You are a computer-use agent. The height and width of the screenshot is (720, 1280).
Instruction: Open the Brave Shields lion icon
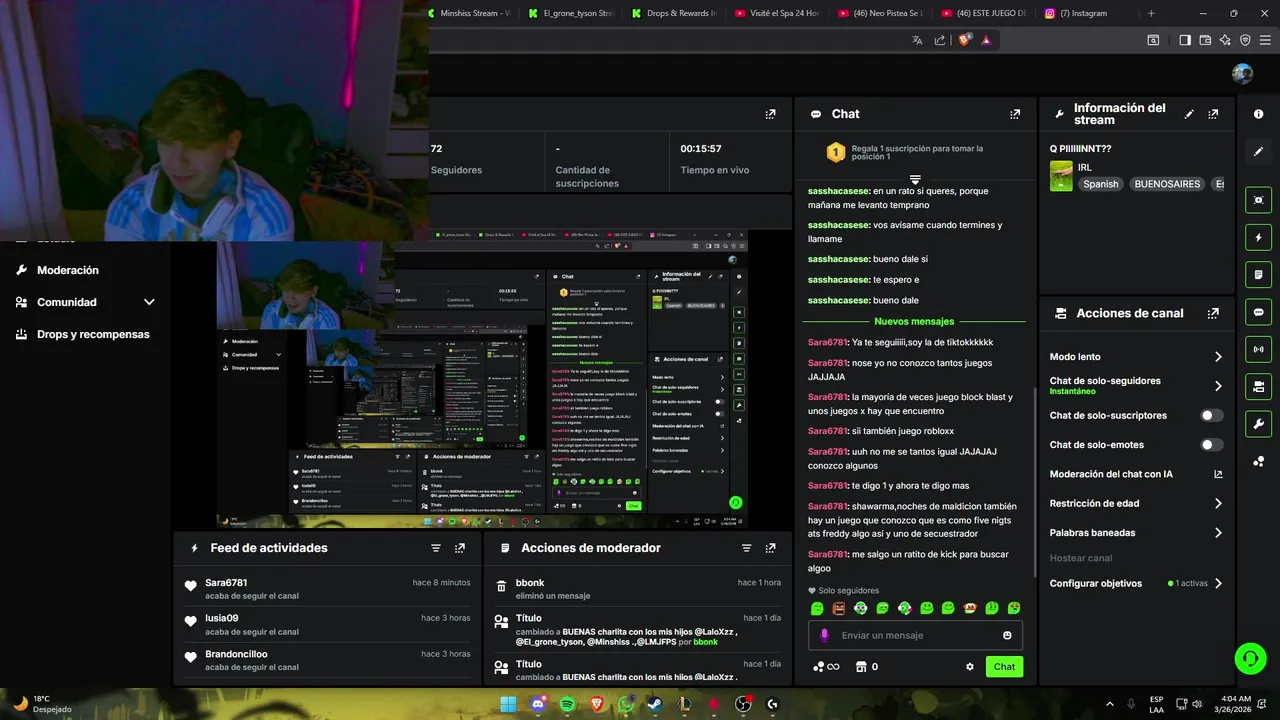pos(965,40)
